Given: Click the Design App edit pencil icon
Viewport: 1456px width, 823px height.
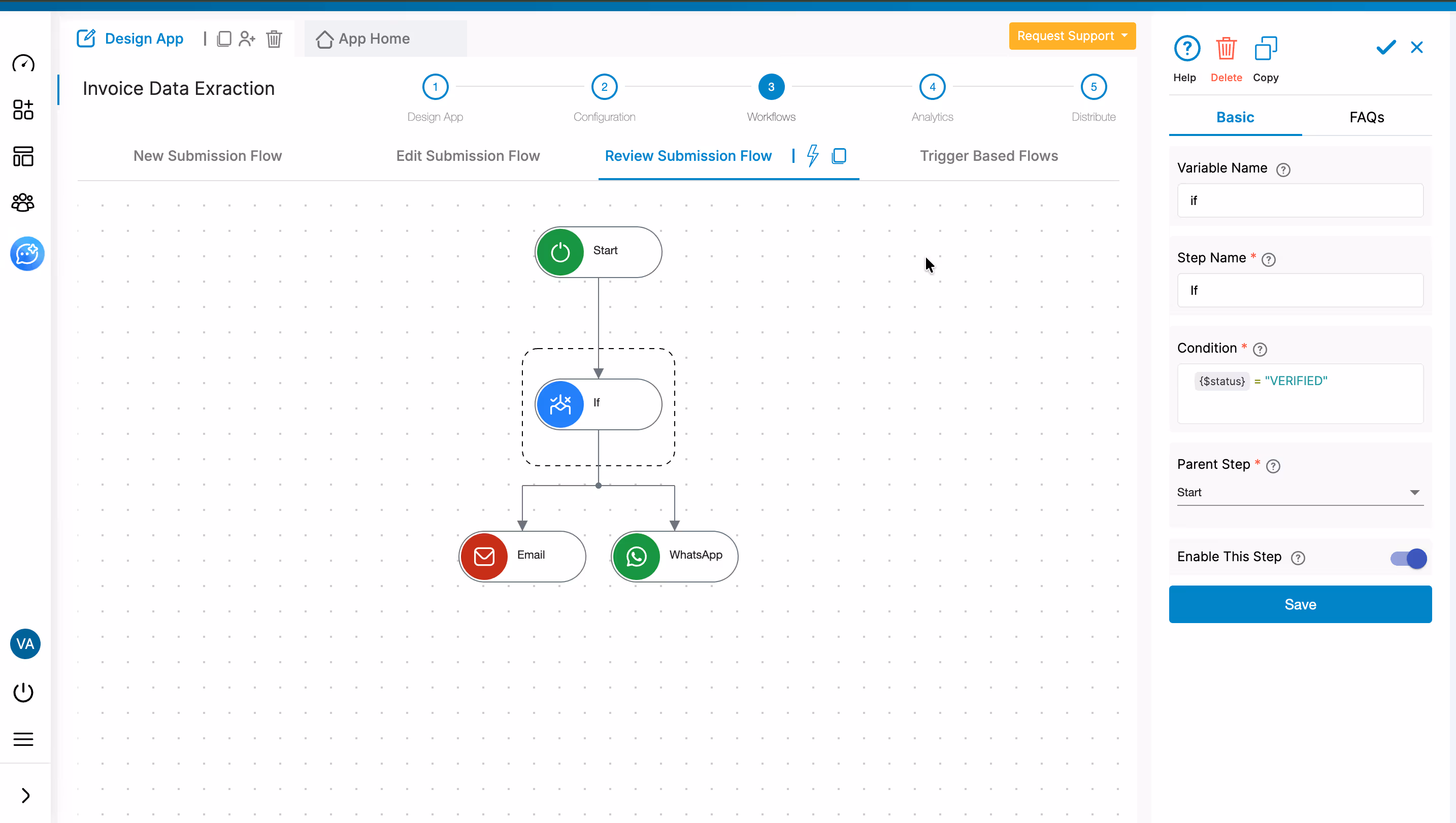Looking at the screenshot, I should pyautogui.click(x=86, y=39).
